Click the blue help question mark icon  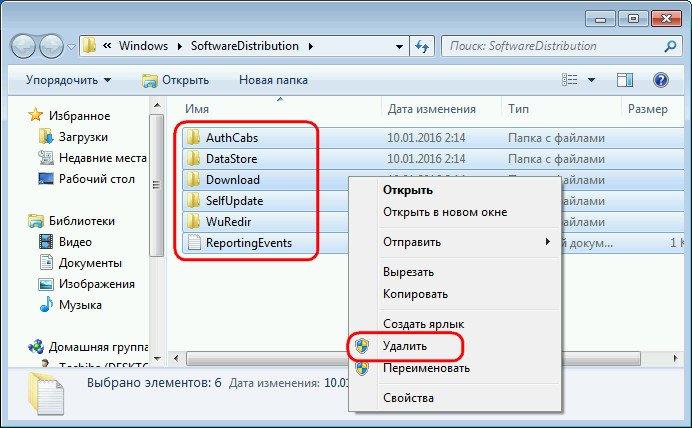pyautogui.click(x=660, y=80)
